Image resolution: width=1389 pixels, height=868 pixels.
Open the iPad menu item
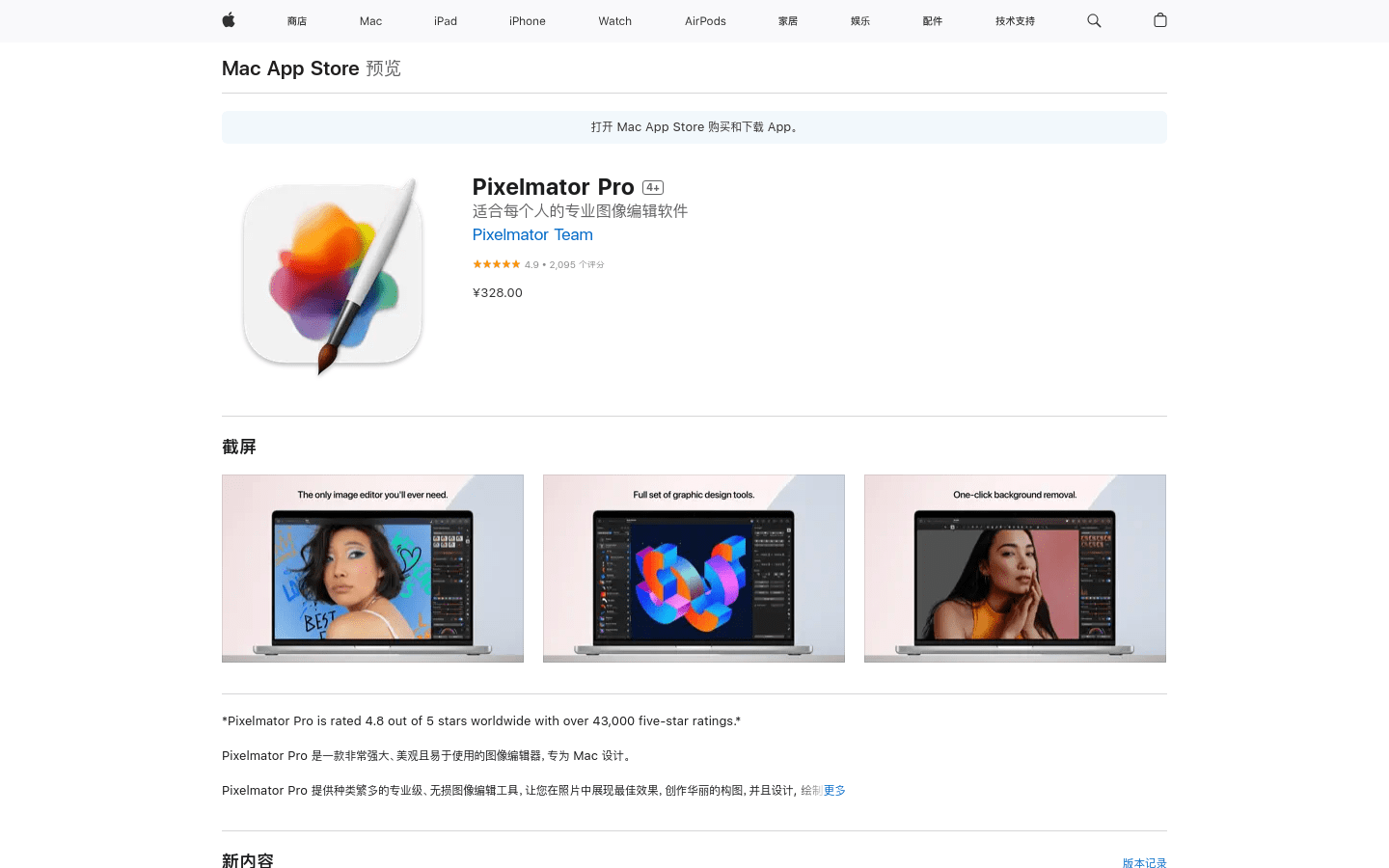point(446,21)
